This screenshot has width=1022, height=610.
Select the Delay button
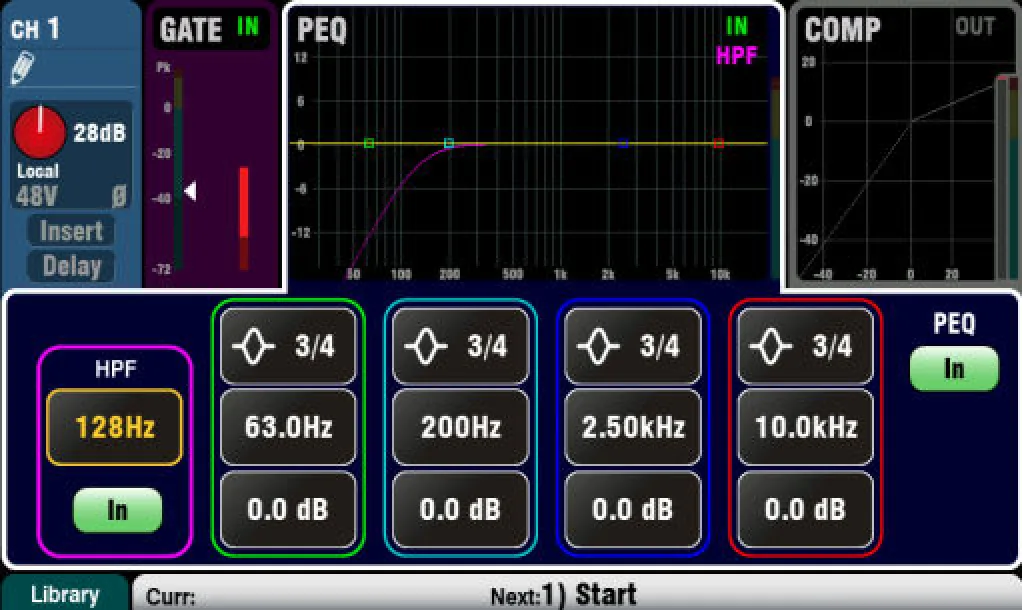71,267
